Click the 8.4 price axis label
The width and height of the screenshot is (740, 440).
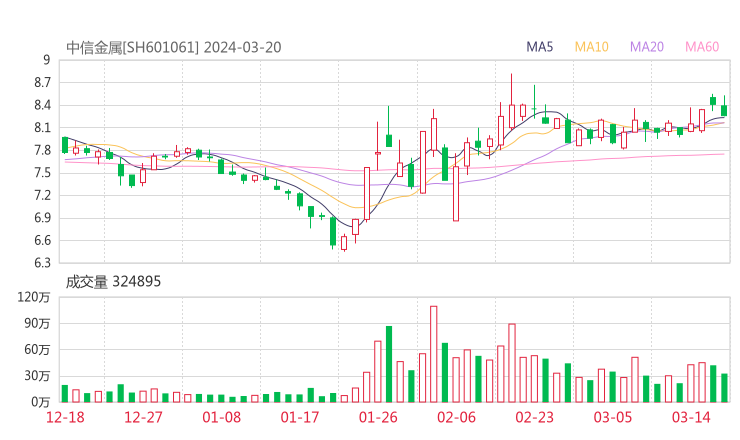coord(42,105)
